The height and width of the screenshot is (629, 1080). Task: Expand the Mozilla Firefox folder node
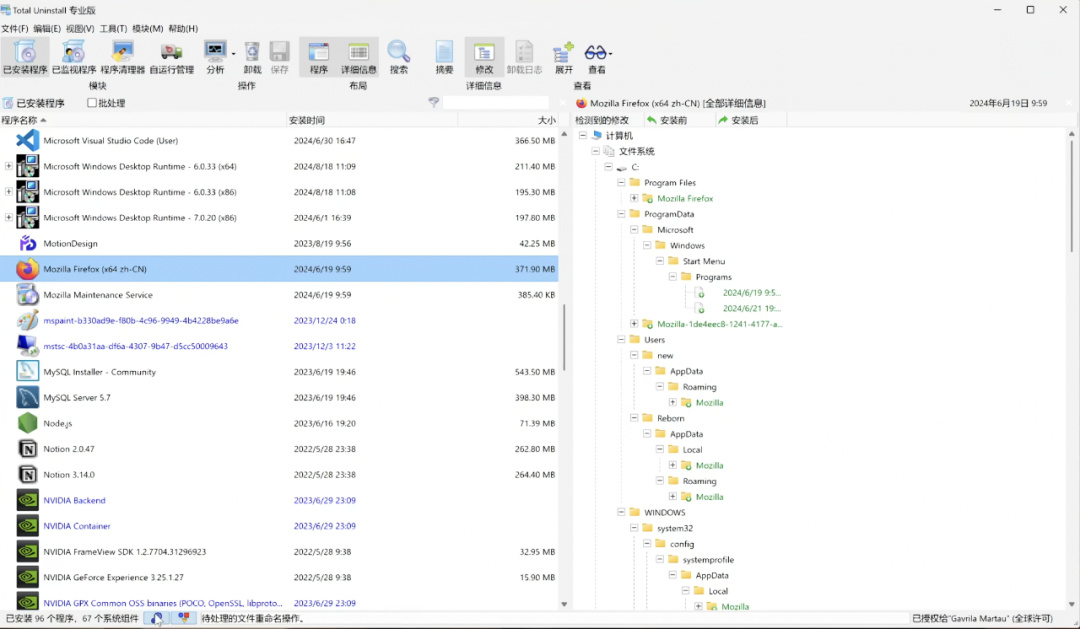pos(634,198)
